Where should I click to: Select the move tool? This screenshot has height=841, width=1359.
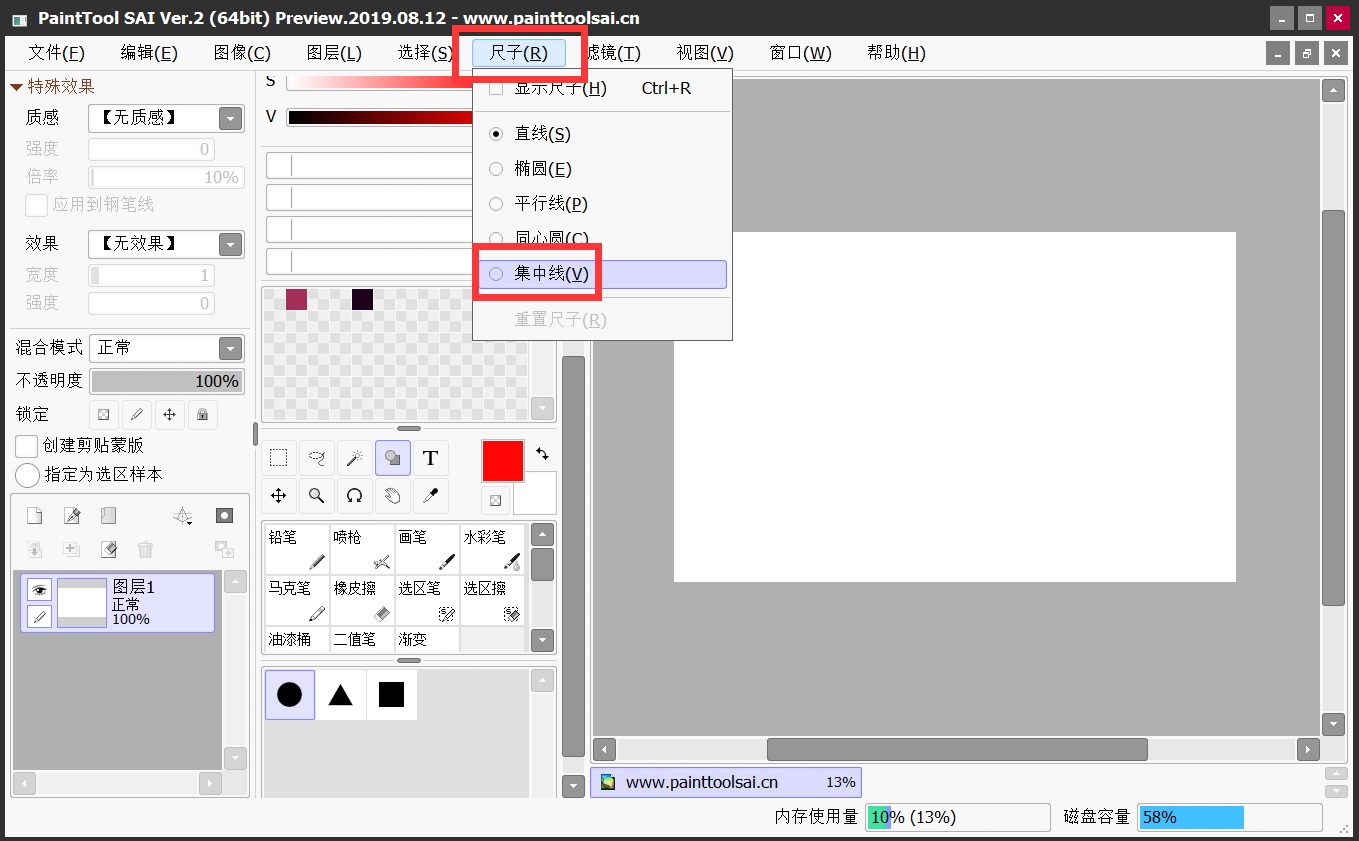(x=279, y=495)
